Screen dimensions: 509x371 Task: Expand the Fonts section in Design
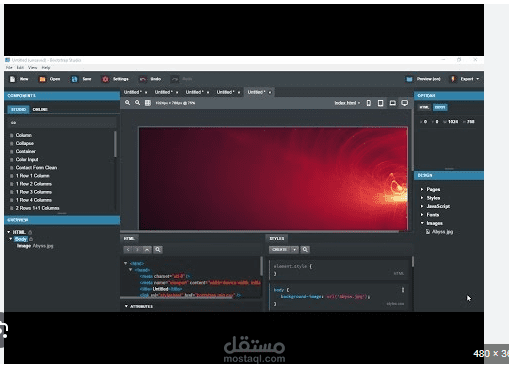click(422, 215)
